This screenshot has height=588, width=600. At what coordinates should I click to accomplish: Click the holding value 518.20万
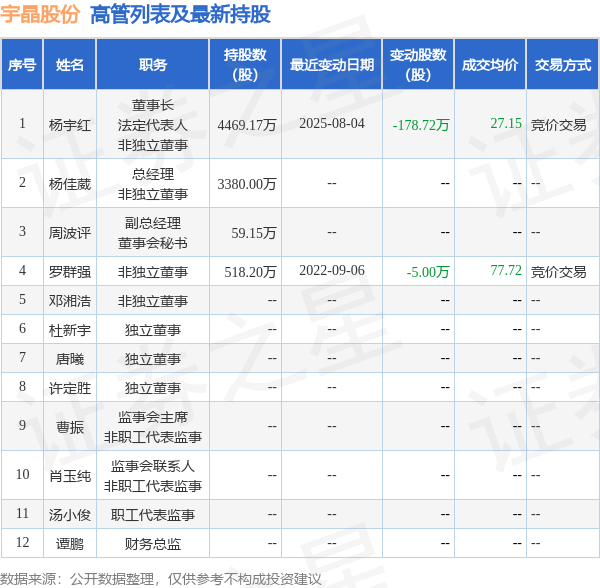(x=250, y=272)
